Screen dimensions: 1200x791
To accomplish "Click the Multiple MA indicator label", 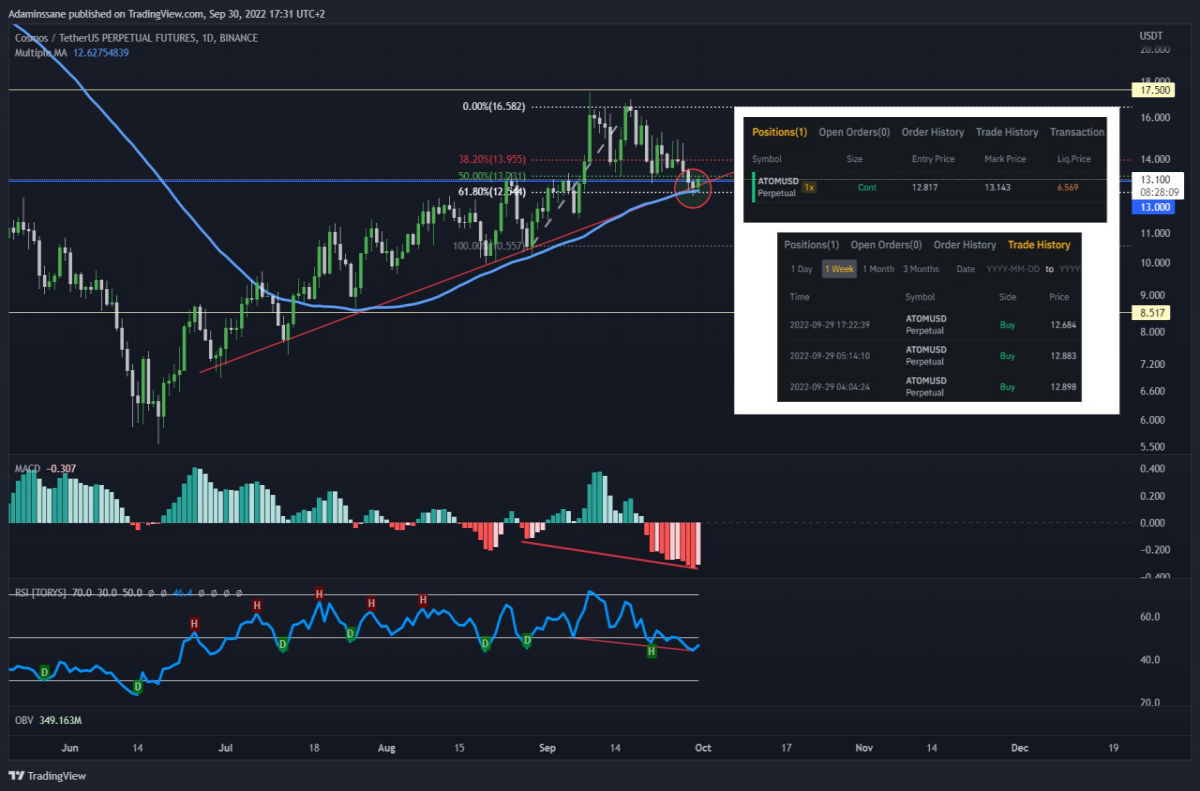I will [40, 52].
